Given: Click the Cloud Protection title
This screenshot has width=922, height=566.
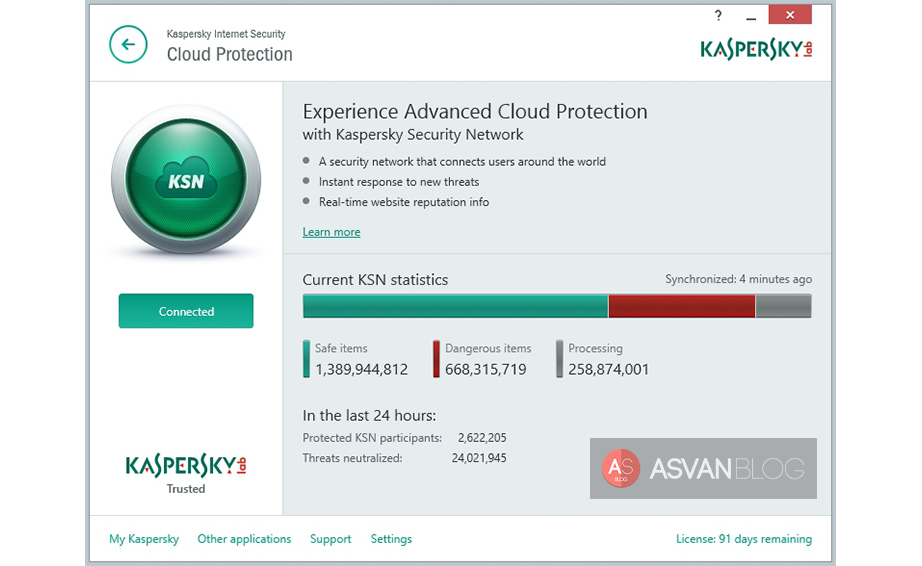Looking at the screenshot, I should click(x=229, y=54).
